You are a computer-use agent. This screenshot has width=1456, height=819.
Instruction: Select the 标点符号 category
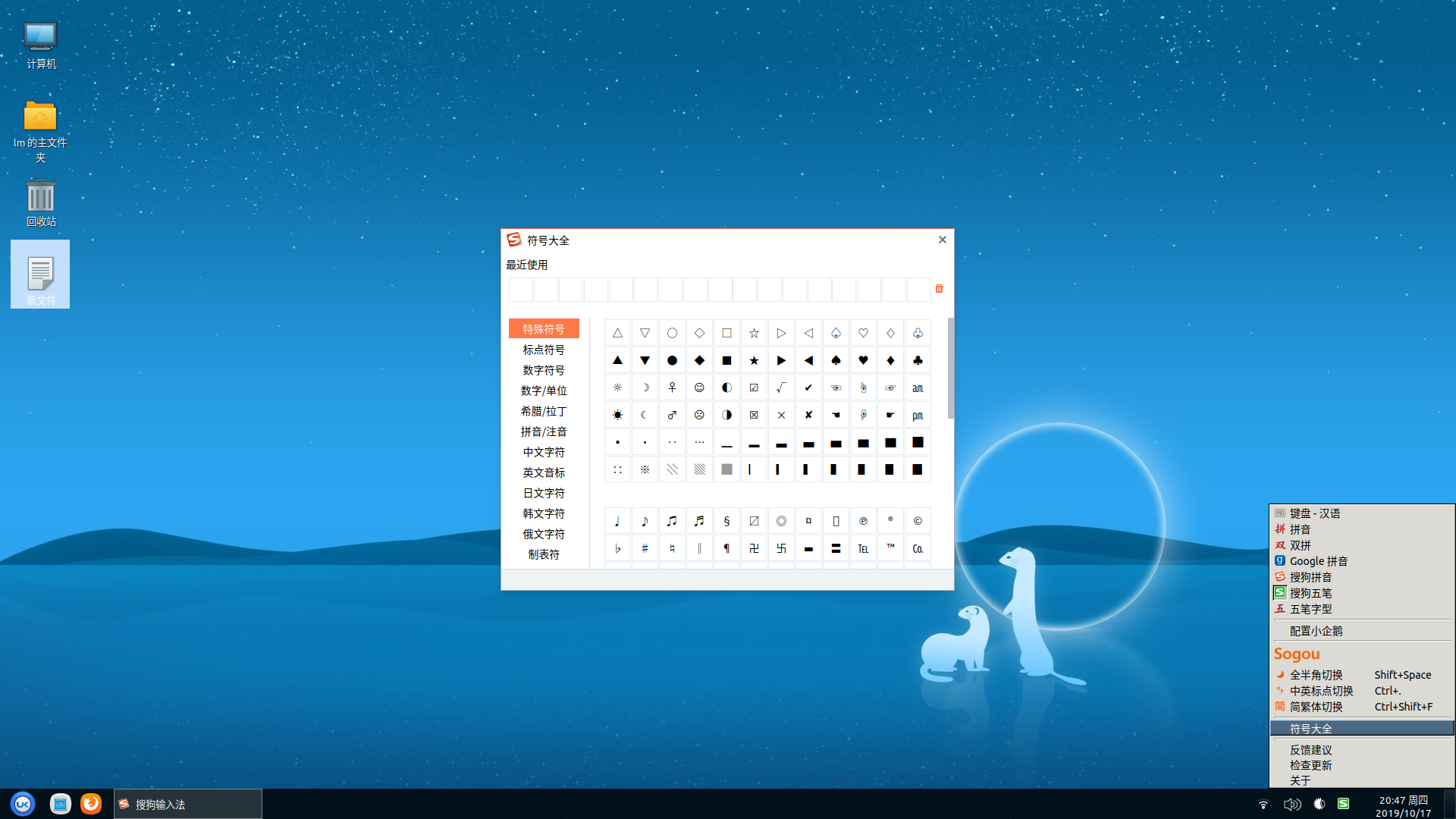point(543,349)
